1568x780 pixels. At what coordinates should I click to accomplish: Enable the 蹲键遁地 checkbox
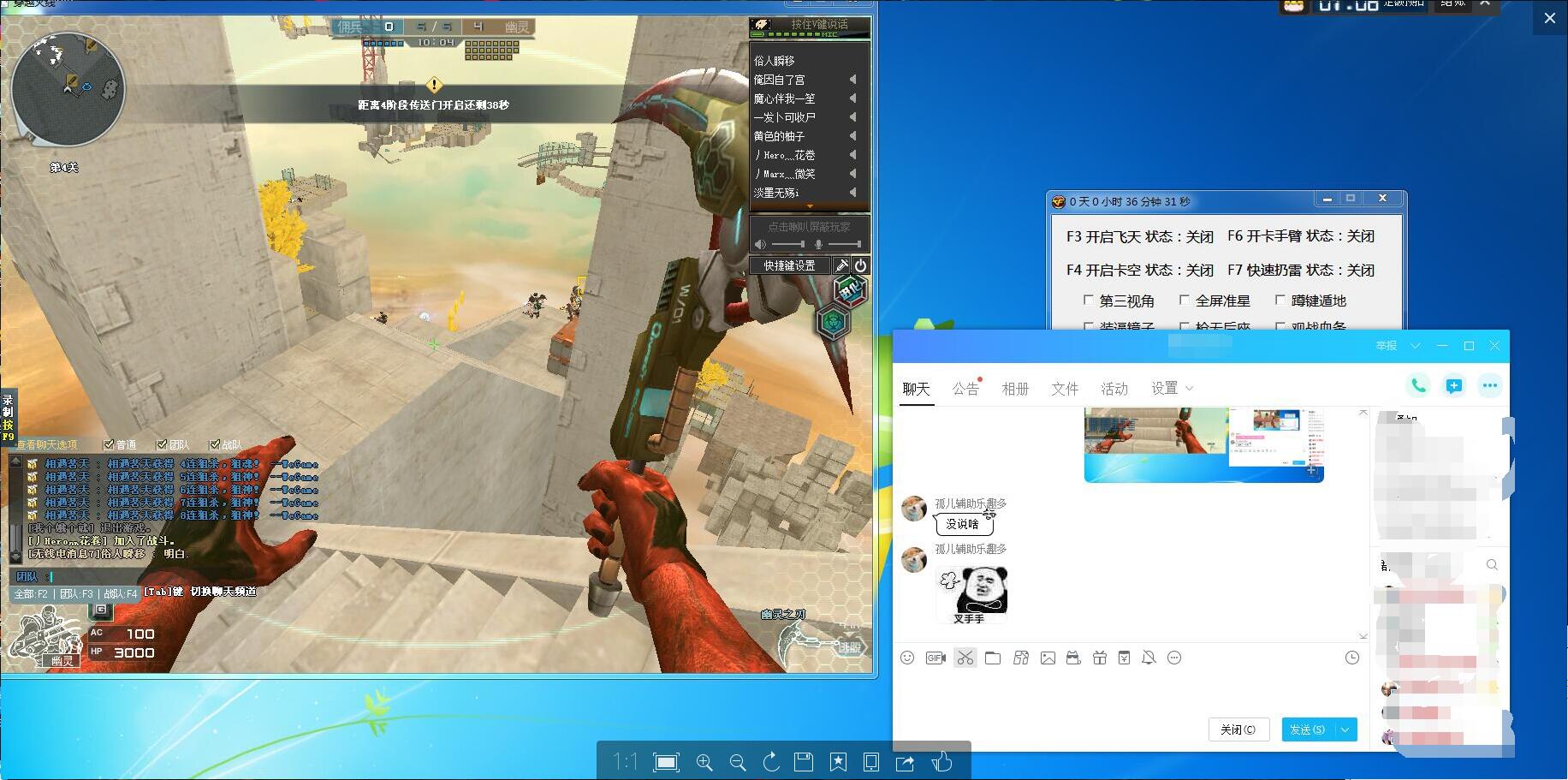(1280, 301)
